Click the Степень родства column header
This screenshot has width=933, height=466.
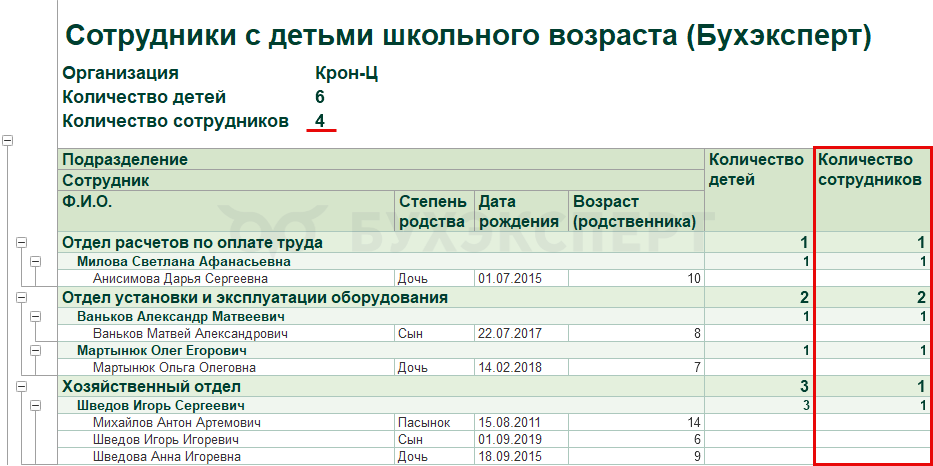(434, 211)
